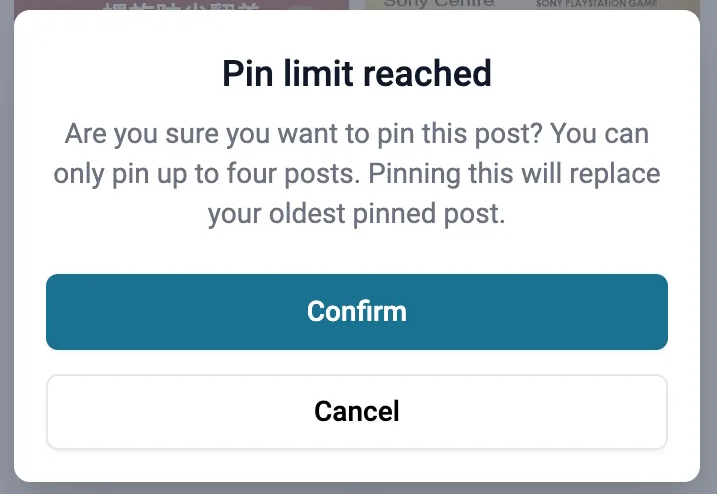Dismiss via dimmed backdrop left of dialog
Image resolution: width=717 pixels, height=494 pixels.
point(6,247)
